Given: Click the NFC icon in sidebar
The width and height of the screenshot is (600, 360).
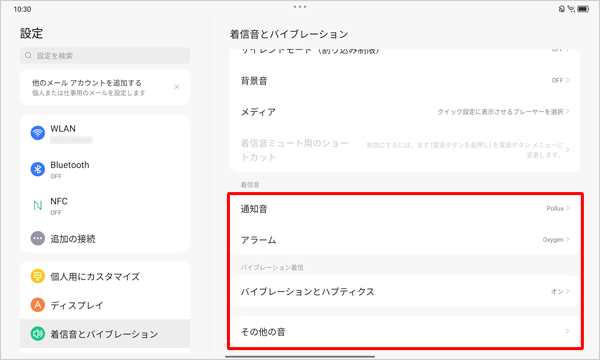Looking at the screenshot, I should 38,206.
